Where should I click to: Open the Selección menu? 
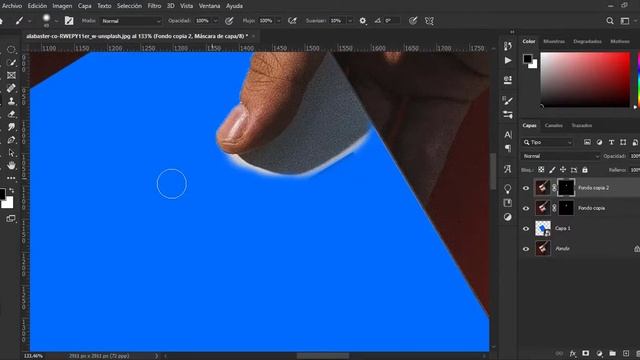129,6
